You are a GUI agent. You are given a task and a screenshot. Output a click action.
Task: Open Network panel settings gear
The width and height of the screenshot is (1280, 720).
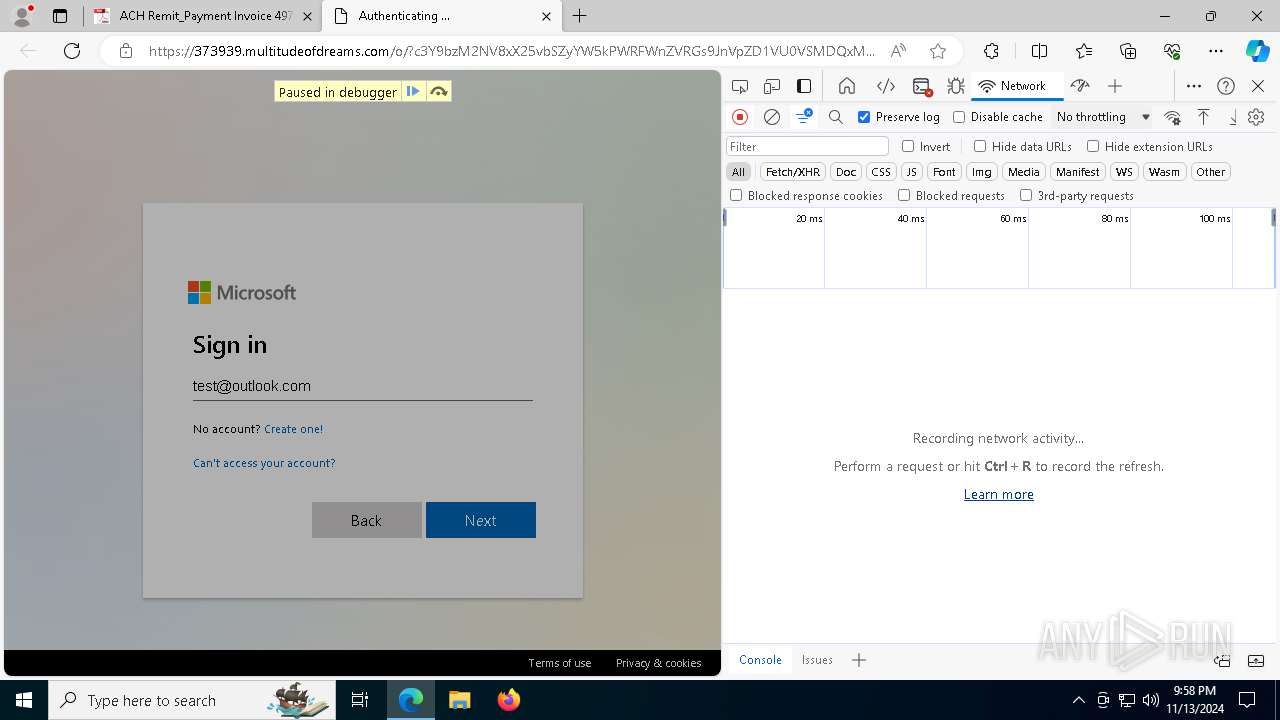[x=1256, y=117]
